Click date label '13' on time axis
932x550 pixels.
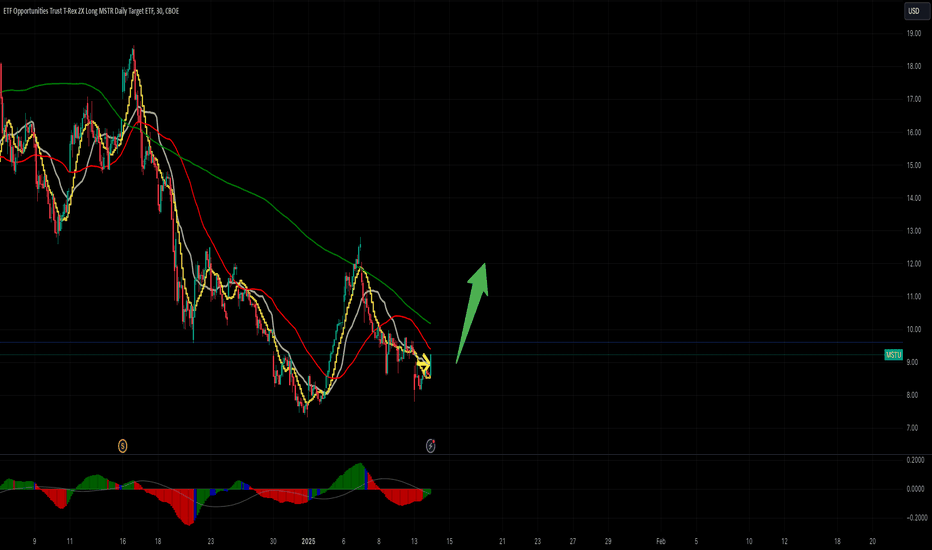point(414,541)
